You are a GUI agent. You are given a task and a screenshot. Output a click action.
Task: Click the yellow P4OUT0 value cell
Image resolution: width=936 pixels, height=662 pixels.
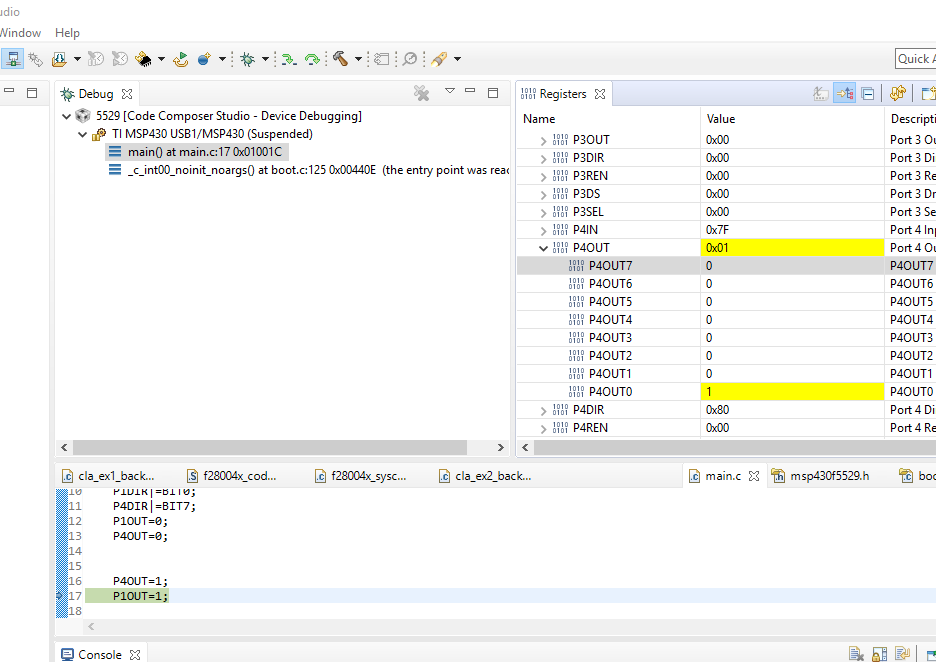(790, 392)
